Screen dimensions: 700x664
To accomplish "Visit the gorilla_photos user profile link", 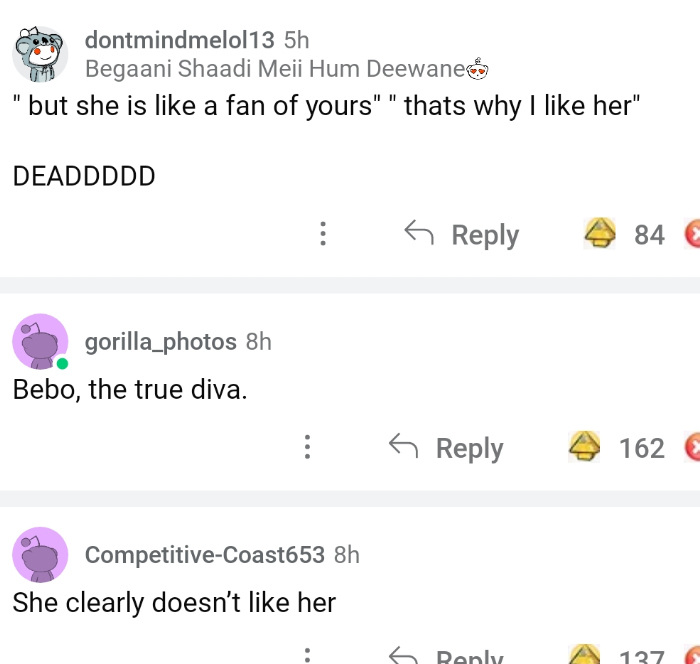I will [161, 341].
